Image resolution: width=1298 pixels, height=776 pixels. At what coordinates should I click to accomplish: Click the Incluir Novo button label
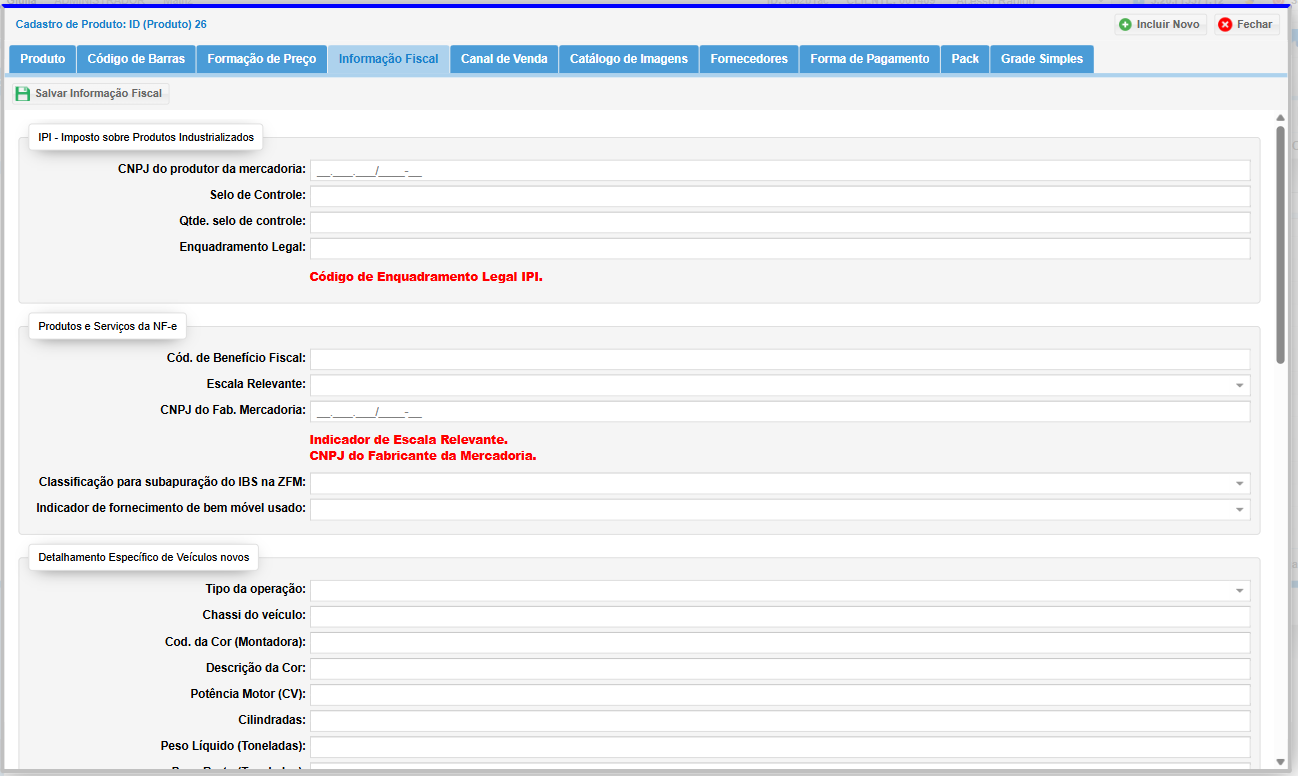click(x=1167, y=24)
